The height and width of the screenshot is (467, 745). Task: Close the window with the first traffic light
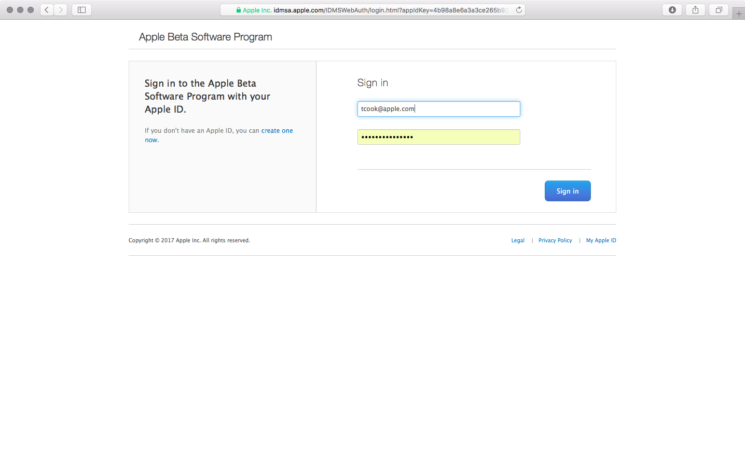pos(10,10)
